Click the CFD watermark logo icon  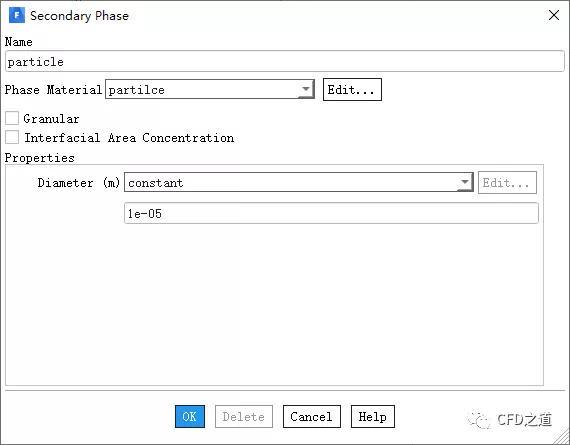[478, 420]
